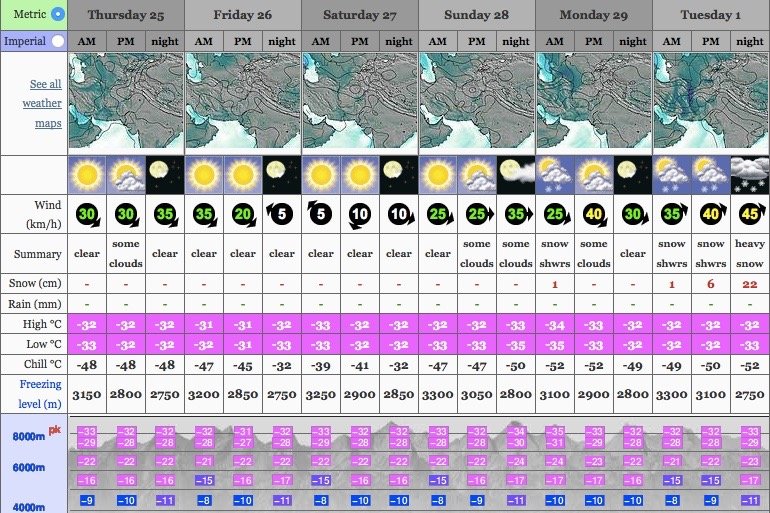The height and width of the screenshot is (513, 770).
Task: Click Thursday AM wind speed 30 icon
Action: (87, 214)
